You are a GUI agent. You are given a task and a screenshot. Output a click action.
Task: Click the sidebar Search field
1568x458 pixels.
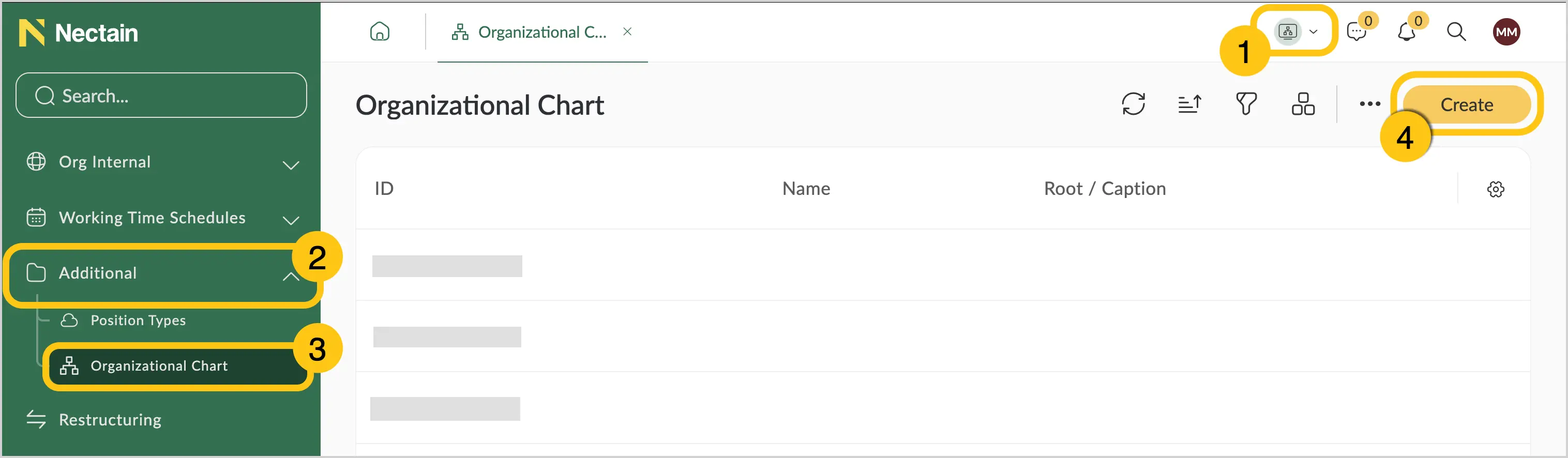click(x=161, y=96)
